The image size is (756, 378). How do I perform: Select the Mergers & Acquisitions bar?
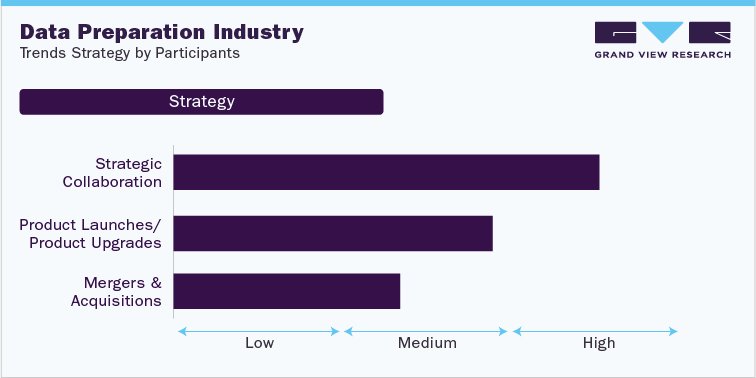coord(287,291)
